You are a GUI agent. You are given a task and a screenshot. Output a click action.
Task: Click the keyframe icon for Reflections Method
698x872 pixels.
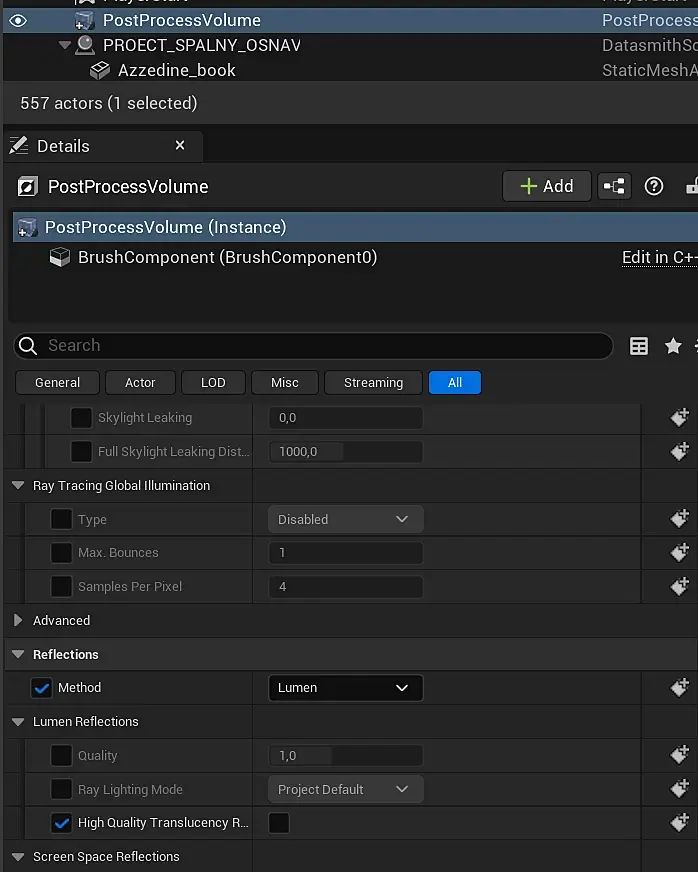click(x=680, y=688)
